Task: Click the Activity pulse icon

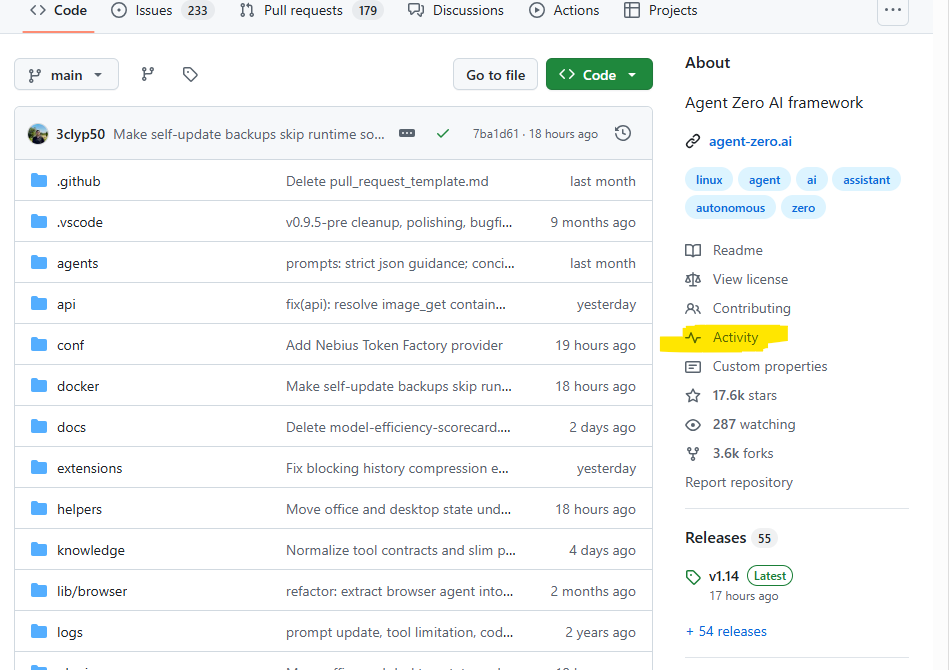Action: coord(693,337)
